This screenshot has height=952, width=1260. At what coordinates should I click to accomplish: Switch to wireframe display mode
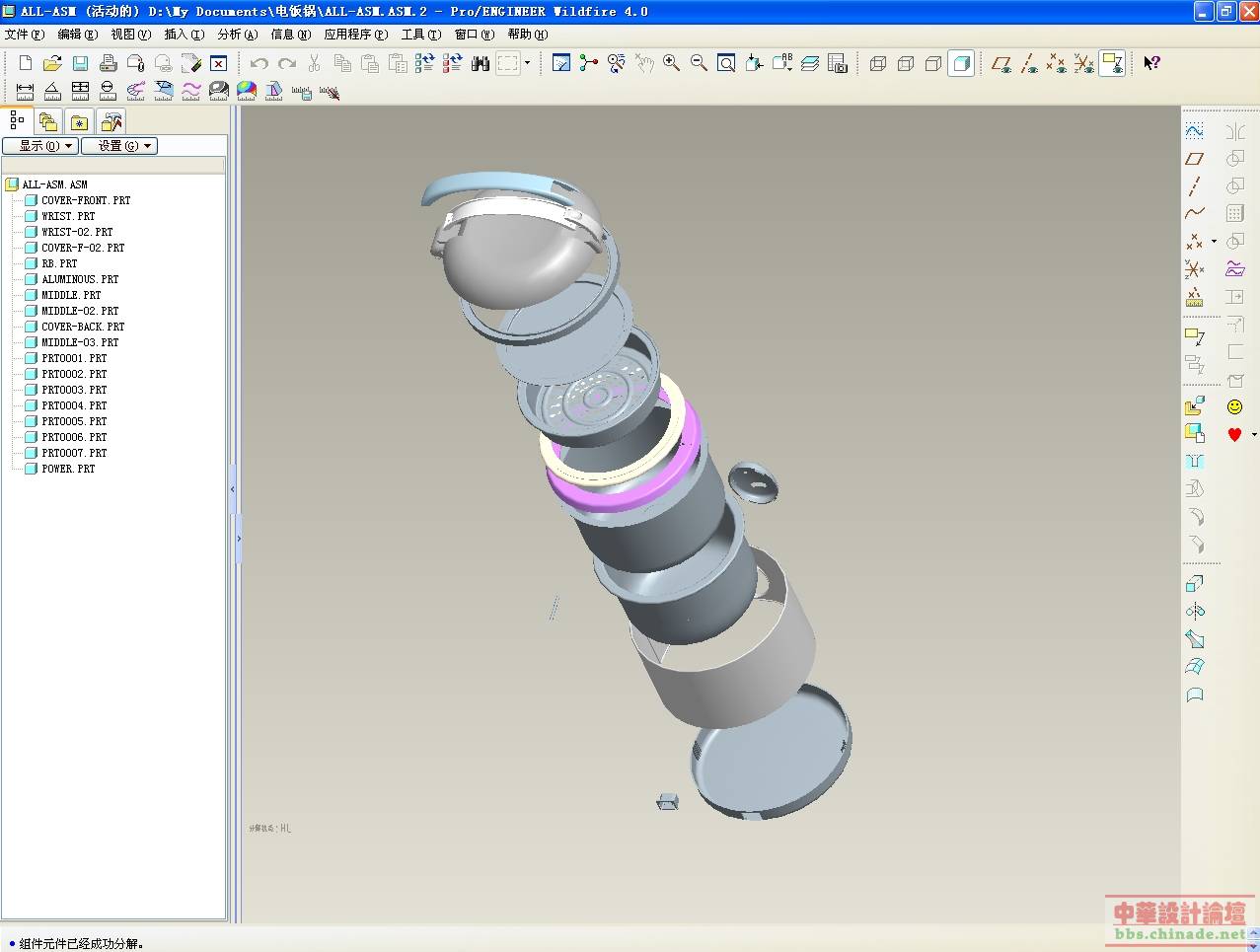[877, 63]
